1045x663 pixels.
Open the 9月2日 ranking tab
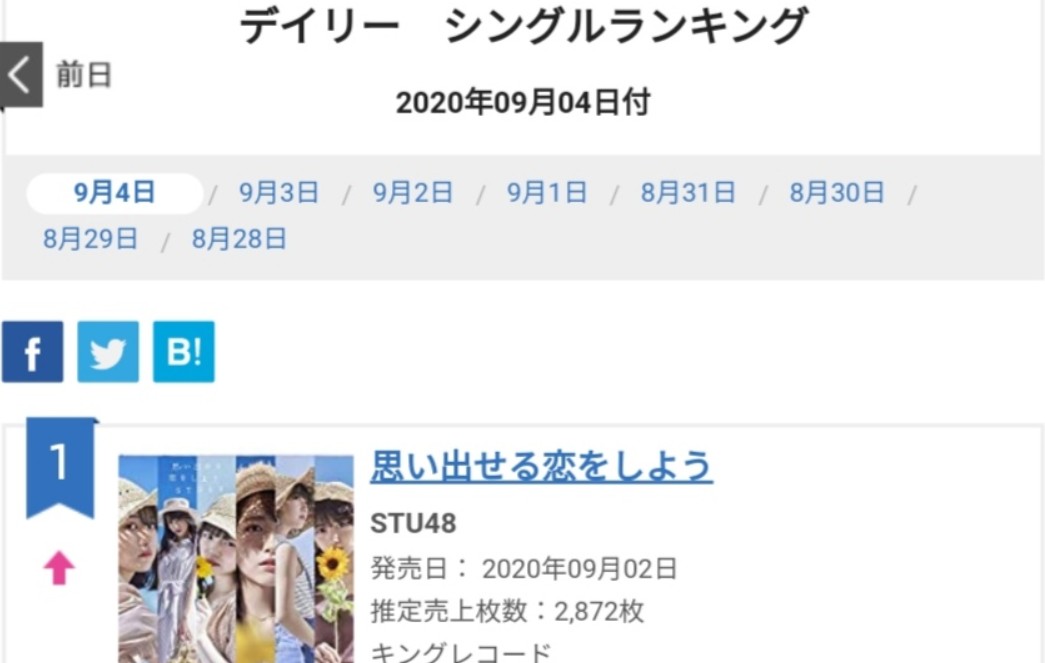pos(413,193)
